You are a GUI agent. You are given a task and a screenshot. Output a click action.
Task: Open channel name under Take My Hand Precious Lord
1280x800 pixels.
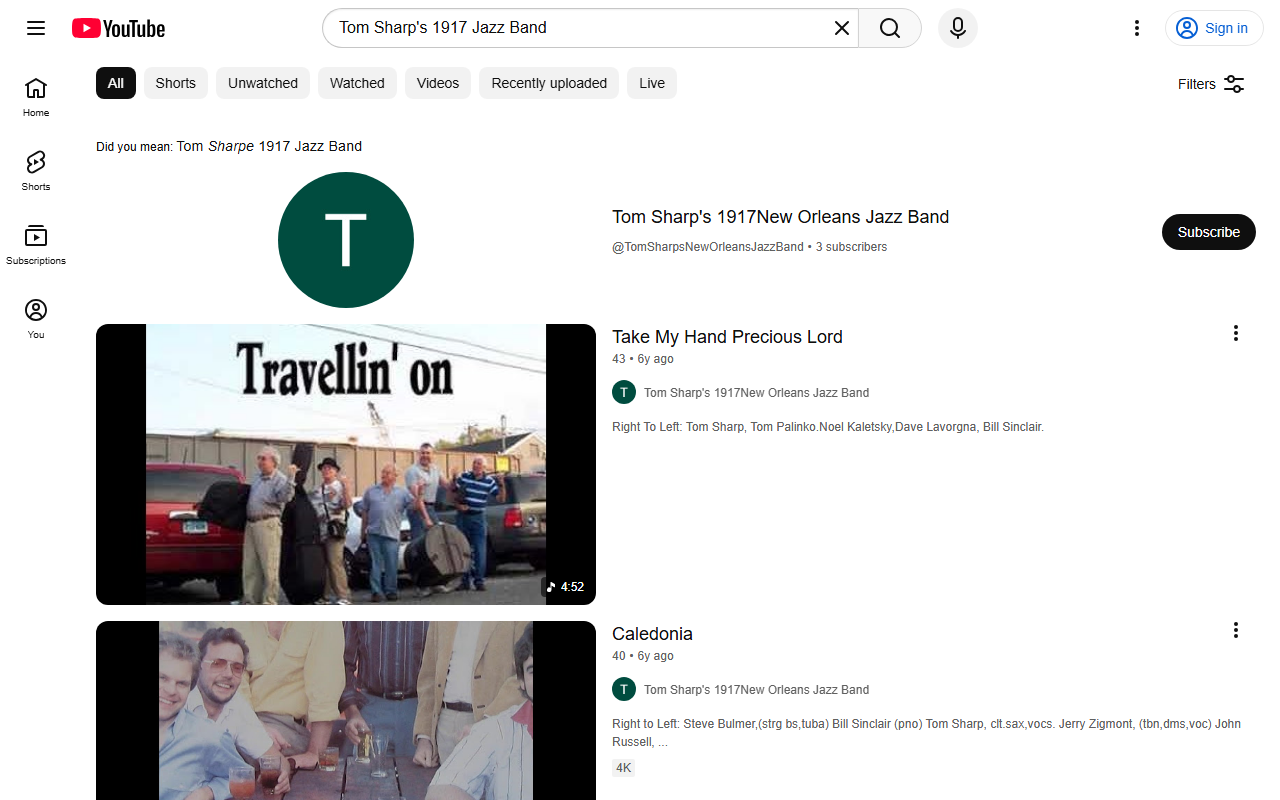point(756,393)
